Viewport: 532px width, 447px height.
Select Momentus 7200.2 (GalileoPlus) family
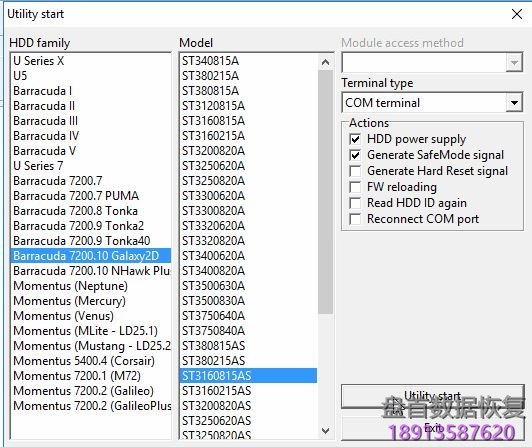coord(91,406)
